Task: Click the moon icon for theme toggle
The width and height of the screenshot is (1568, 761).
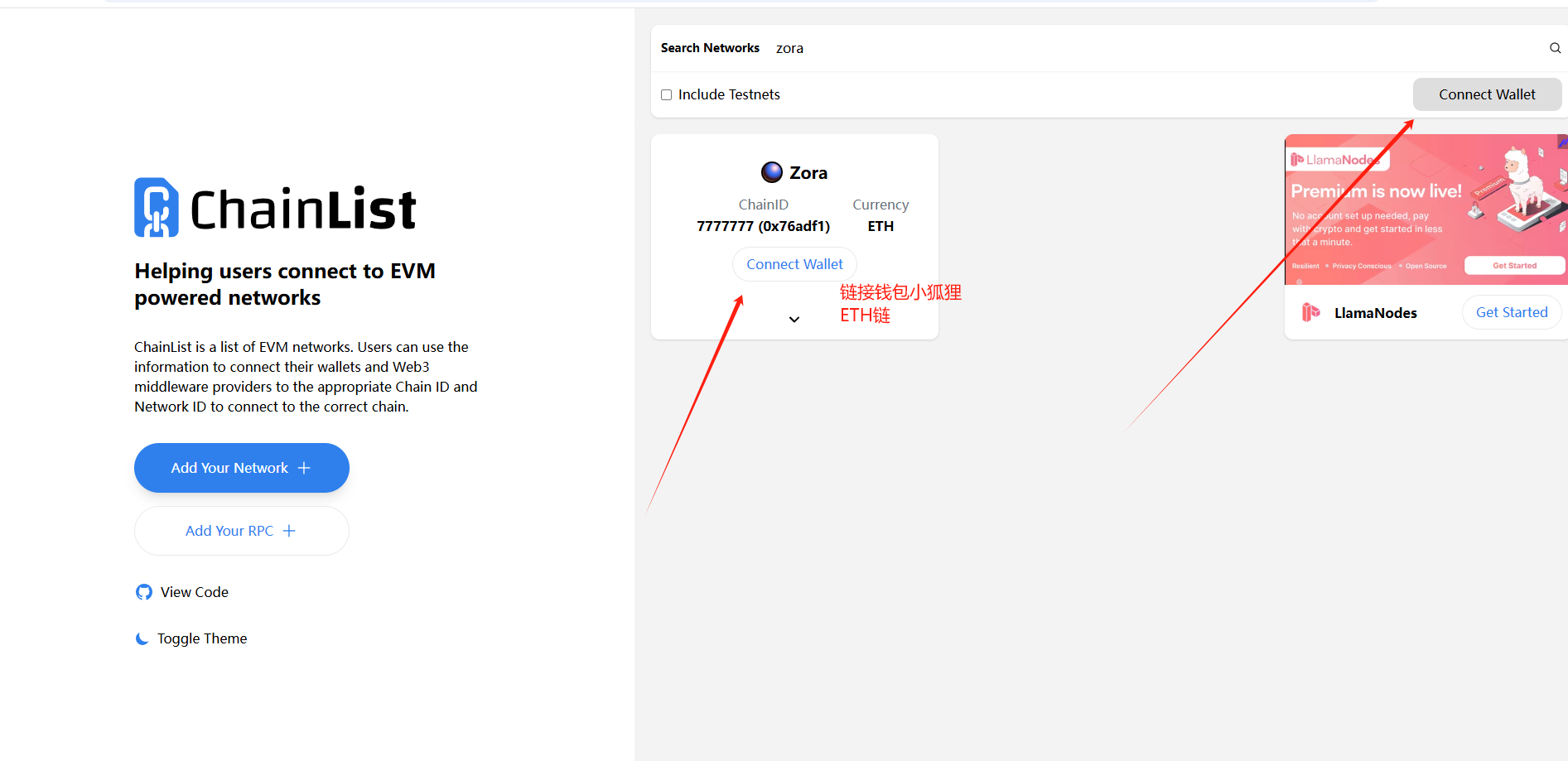Action: click(x=142, y=638)
